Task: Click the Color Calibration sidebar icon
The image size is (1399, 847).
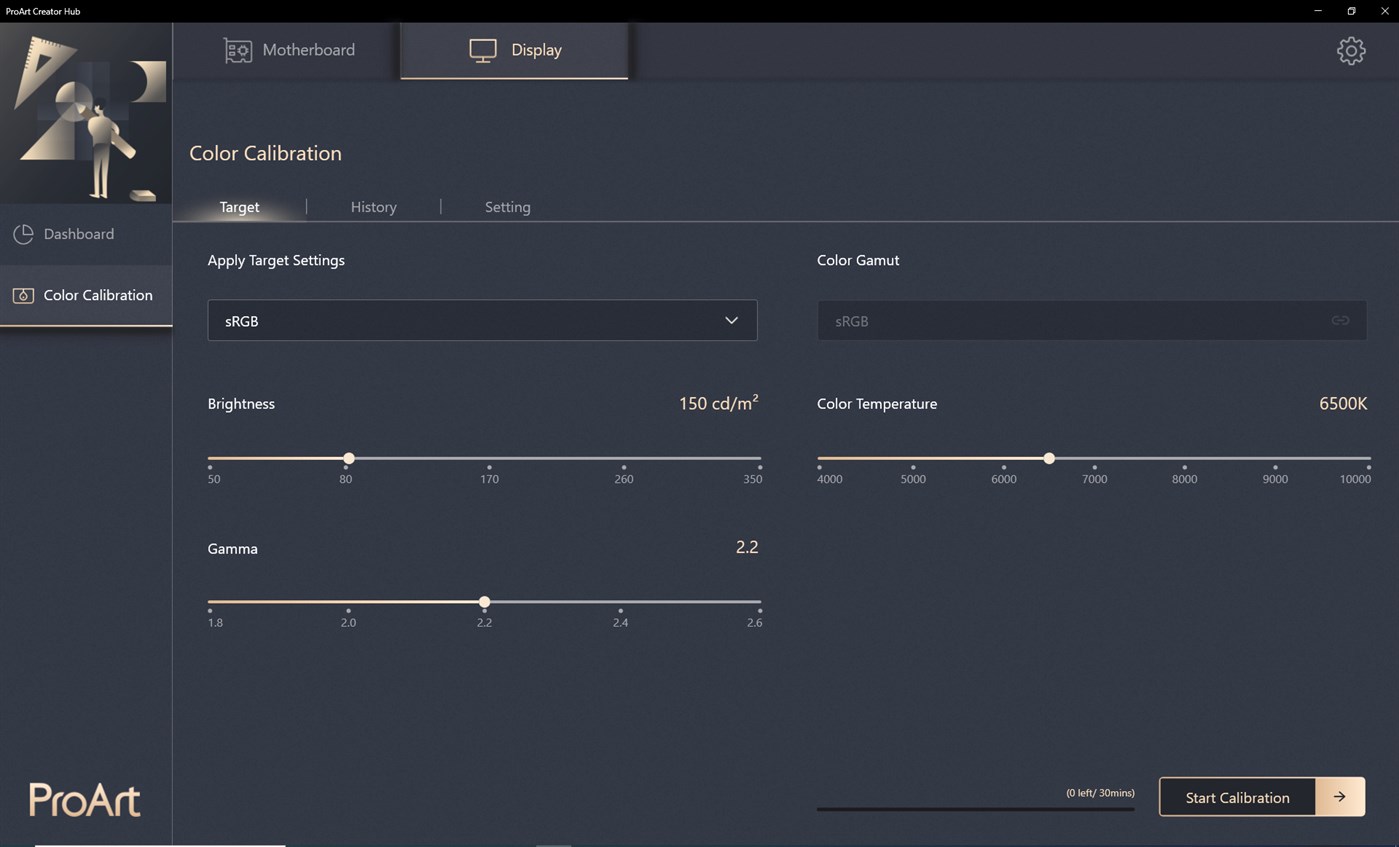Action: pyautogui.click(x=23, y=295)
